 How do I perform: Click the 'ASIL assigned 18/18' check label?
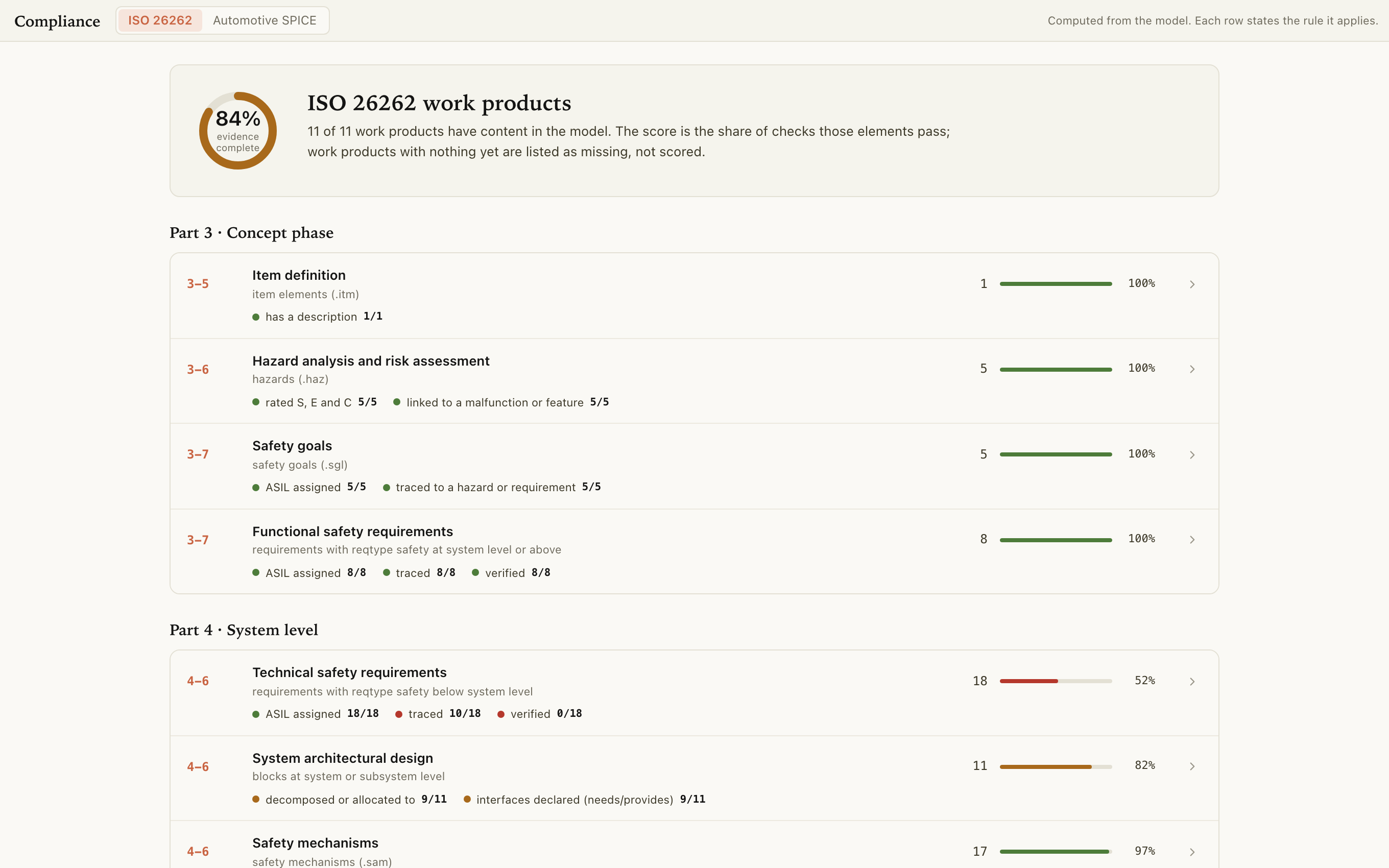(x=316, y=714)
